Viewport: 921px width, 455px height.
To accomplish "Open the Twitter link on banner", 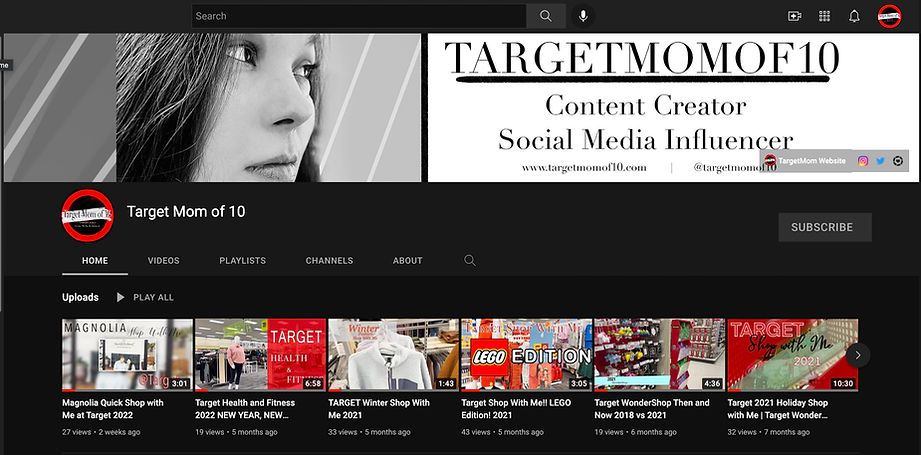I will 880,161.
